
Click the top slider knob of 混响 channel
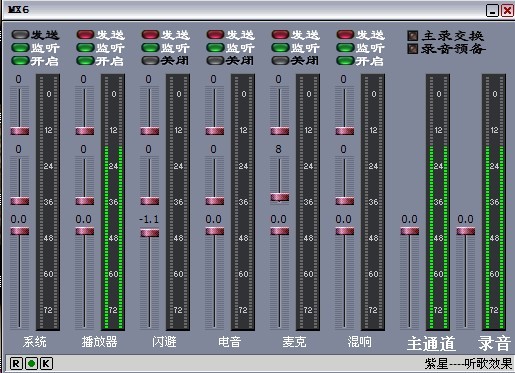click(345, 131)
